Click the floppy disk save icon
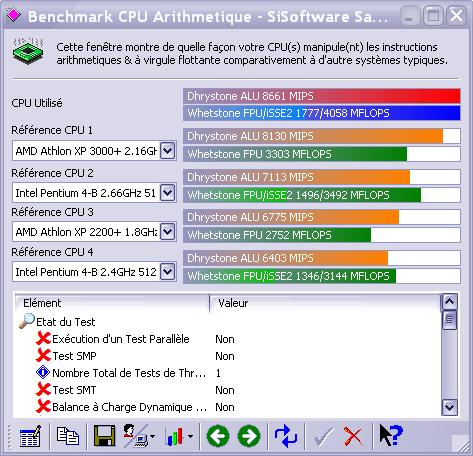The image size is (473, 456). click(104, 436)
